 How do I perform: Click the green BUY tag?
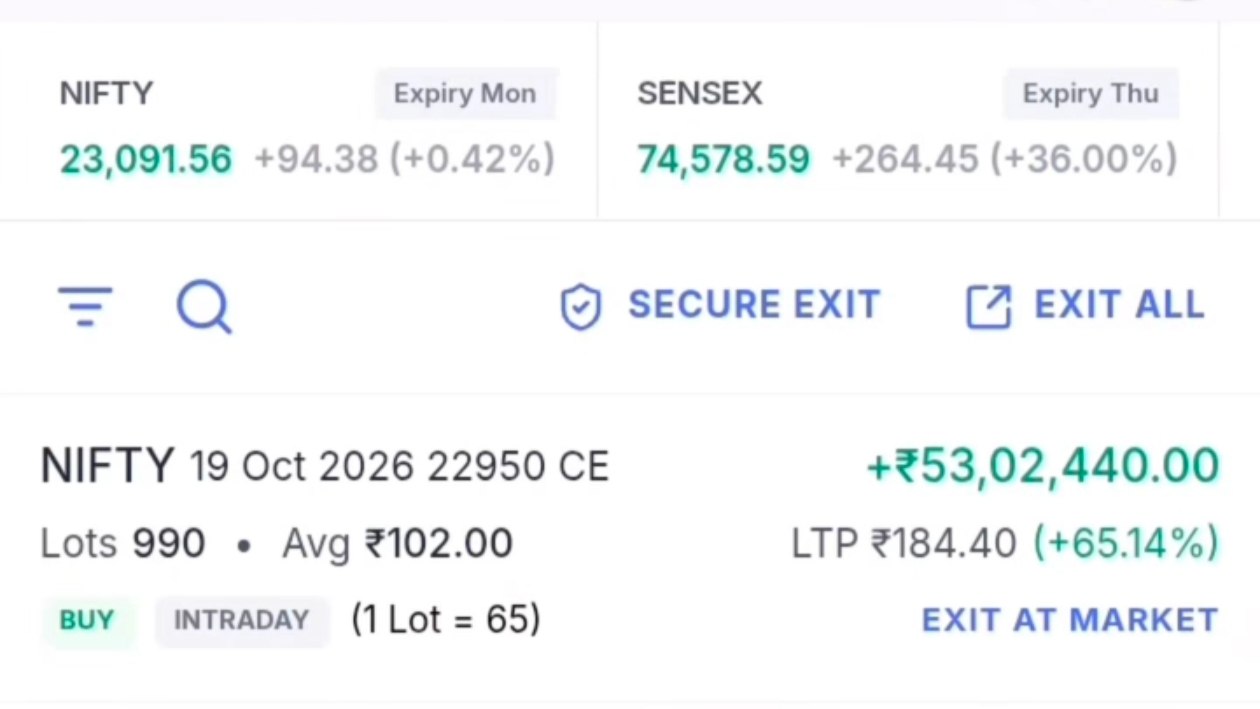[87, 620]
